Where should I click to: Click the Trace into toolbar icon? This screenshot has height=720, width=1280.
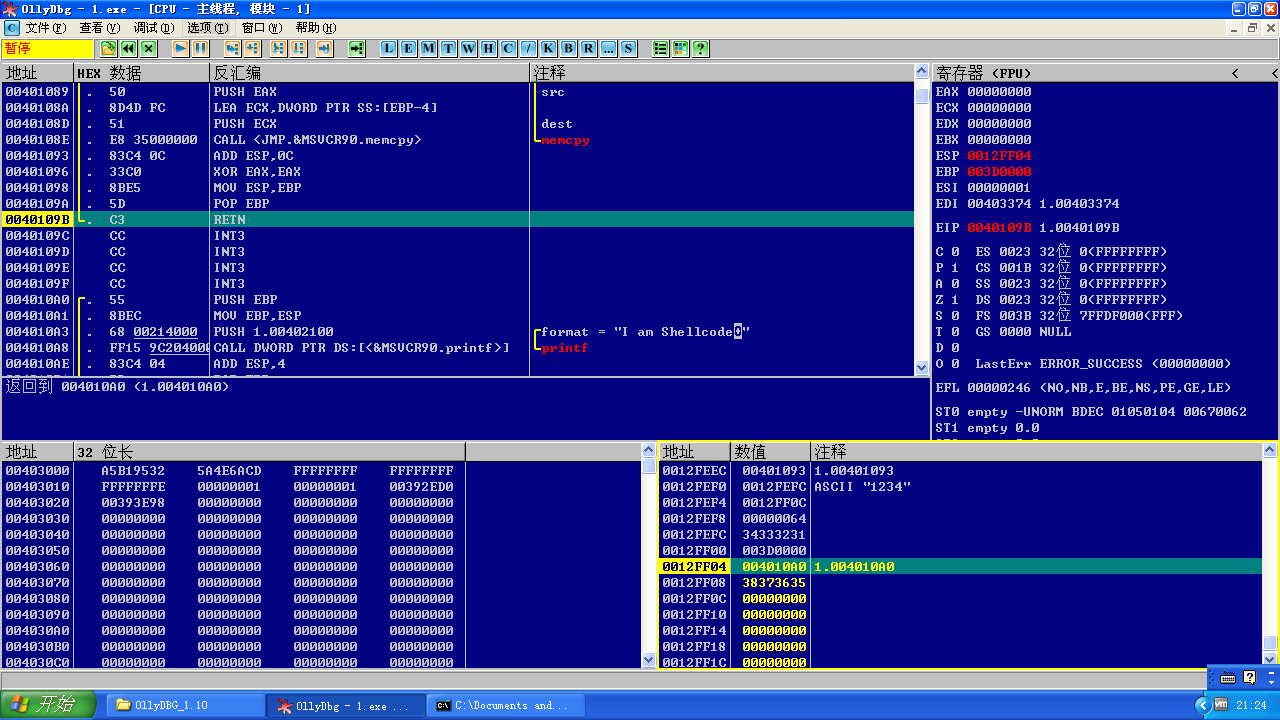(279, 48)
